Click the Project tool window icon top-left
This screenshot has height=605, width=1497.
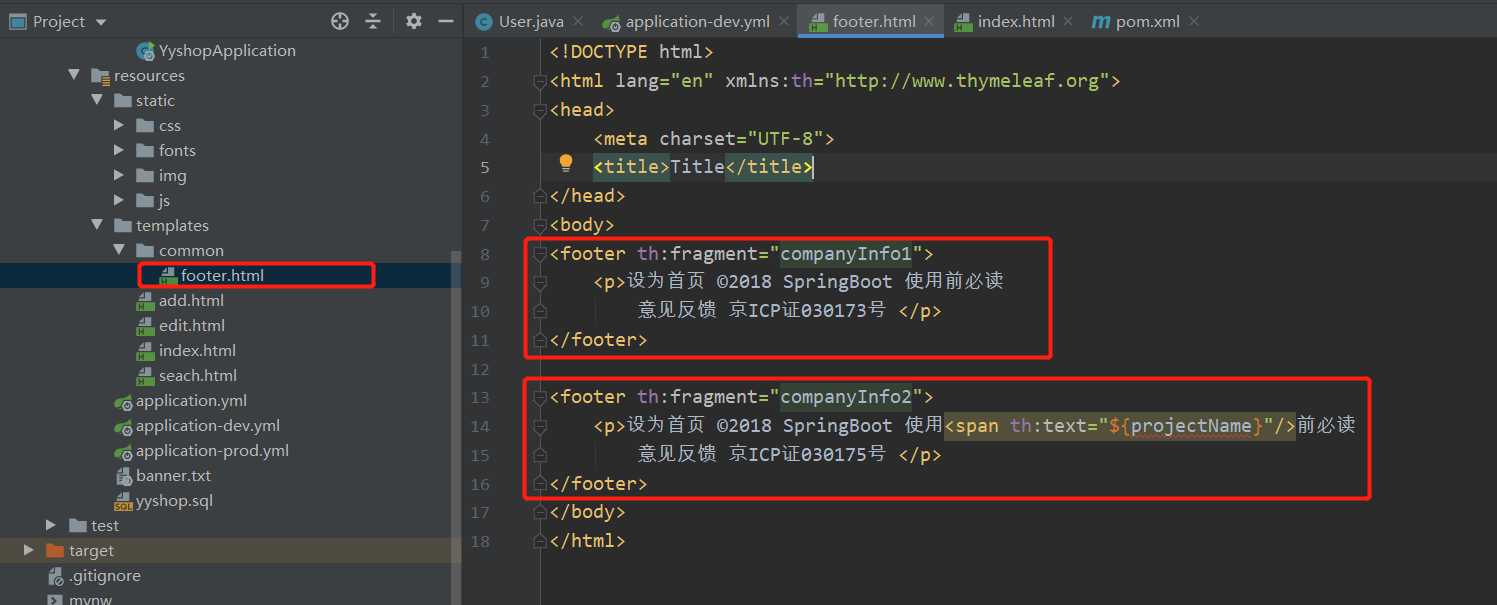click(16, 20)
